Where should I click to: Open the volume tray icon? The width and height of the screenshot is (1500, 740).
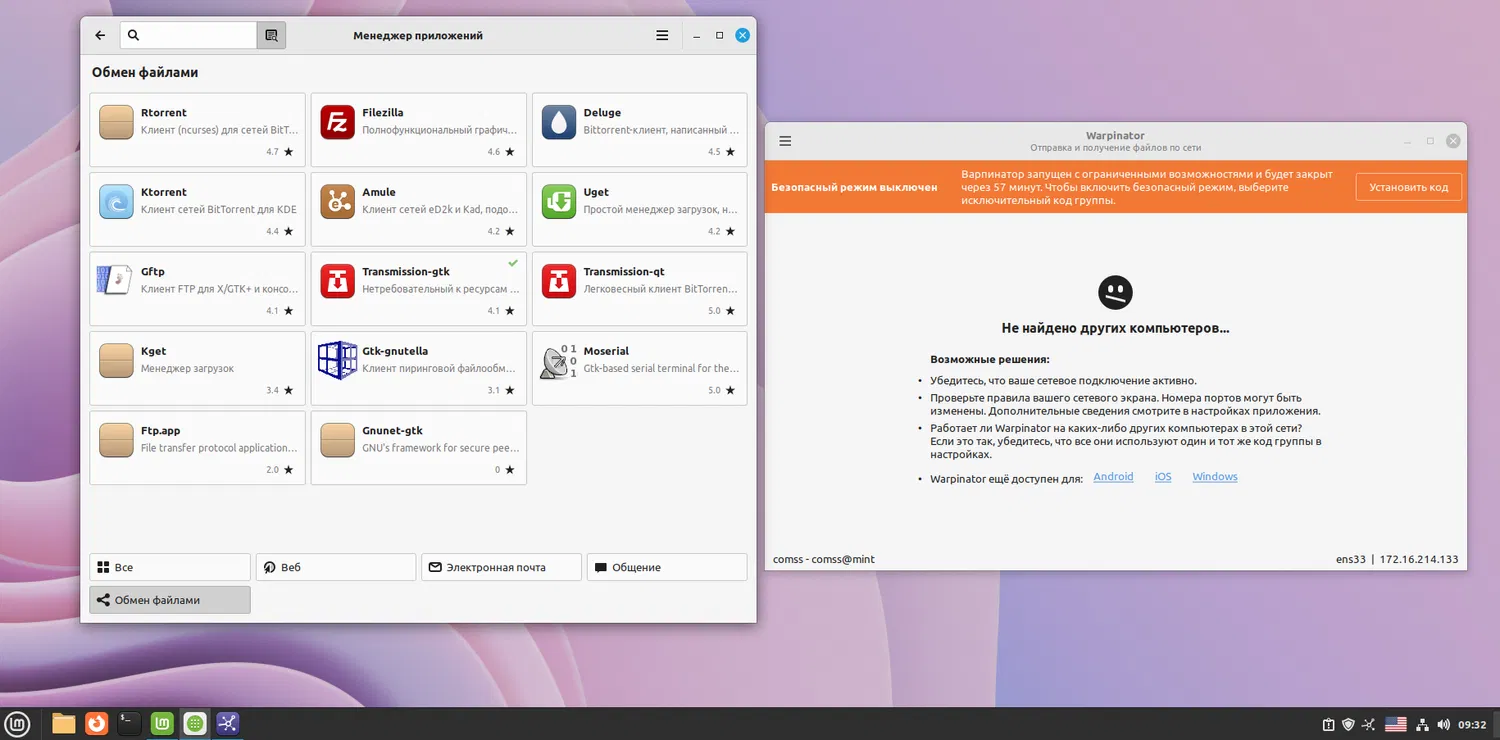point(1443,725)
